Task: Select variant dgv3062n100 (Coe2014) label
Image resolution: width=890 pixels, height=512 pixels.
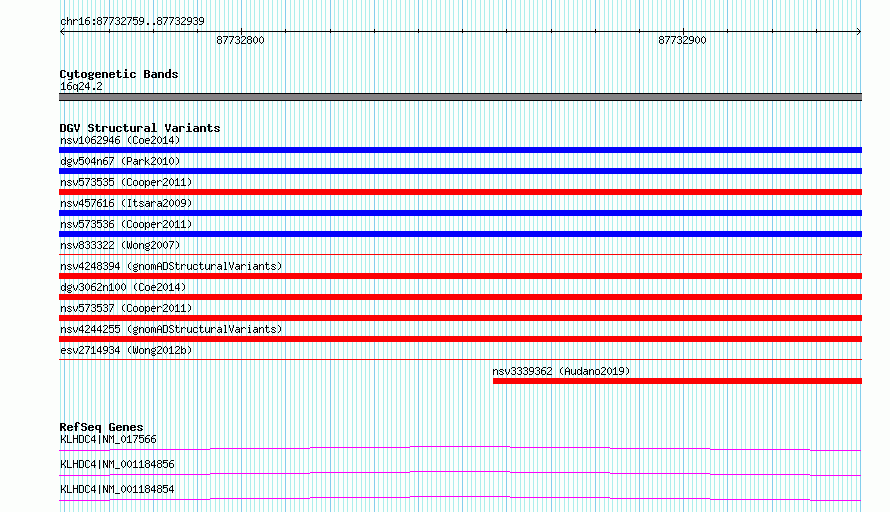Action: coord(123,287)
